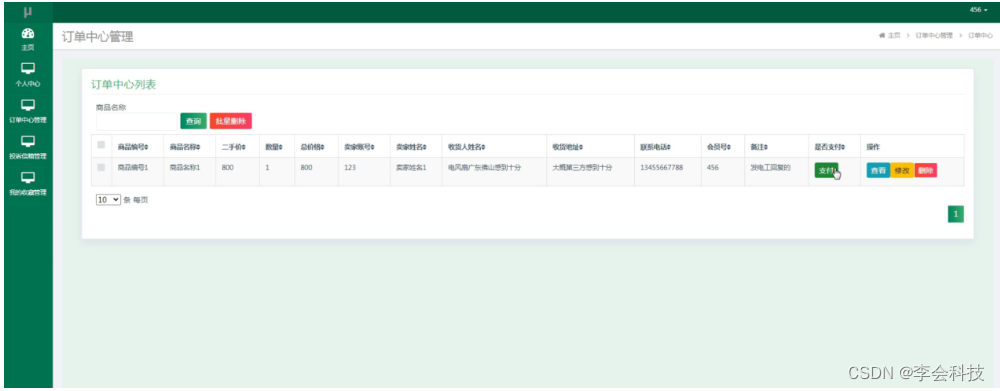Open the 10 per-page dropdown
The image size is (1000, 391).
point(108,200)
